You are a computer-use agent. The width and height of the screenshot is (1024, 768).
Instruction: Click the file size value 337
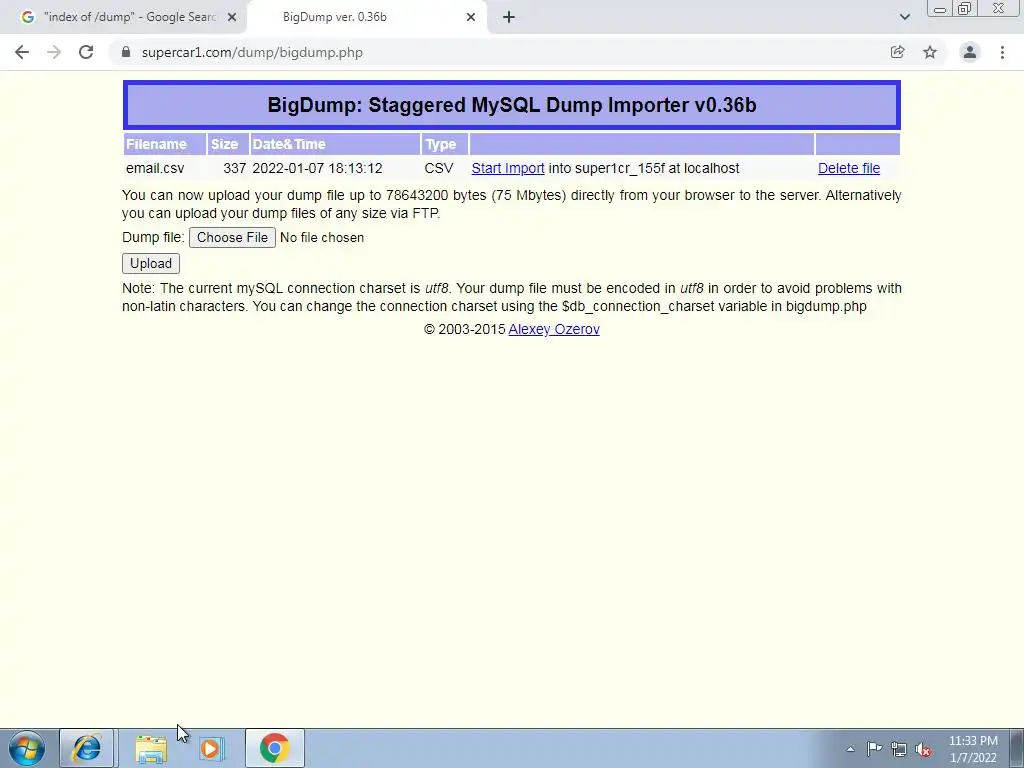click(234, 168)
